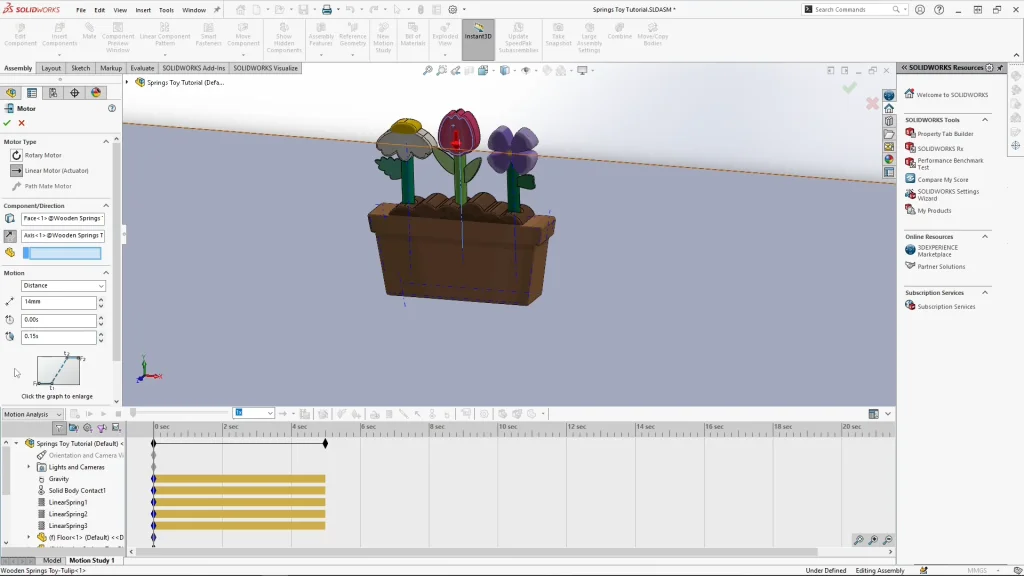Click the DisplayManager color wheel tab
1024x576 pixels.
[x=96, y=93]
